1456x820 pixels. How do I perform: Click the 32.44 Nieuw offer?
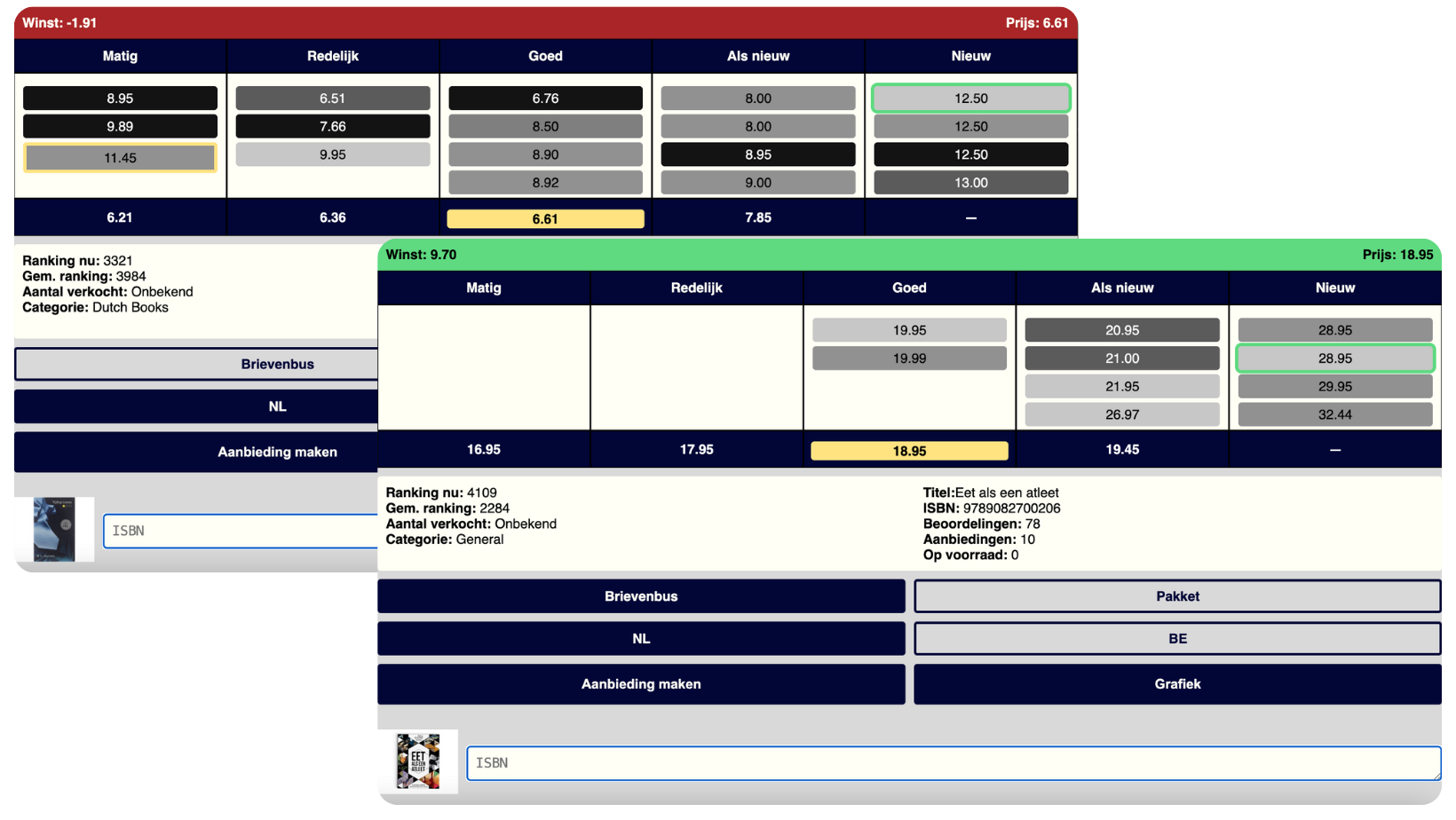pyautogui.click(x=1334, y=414)
